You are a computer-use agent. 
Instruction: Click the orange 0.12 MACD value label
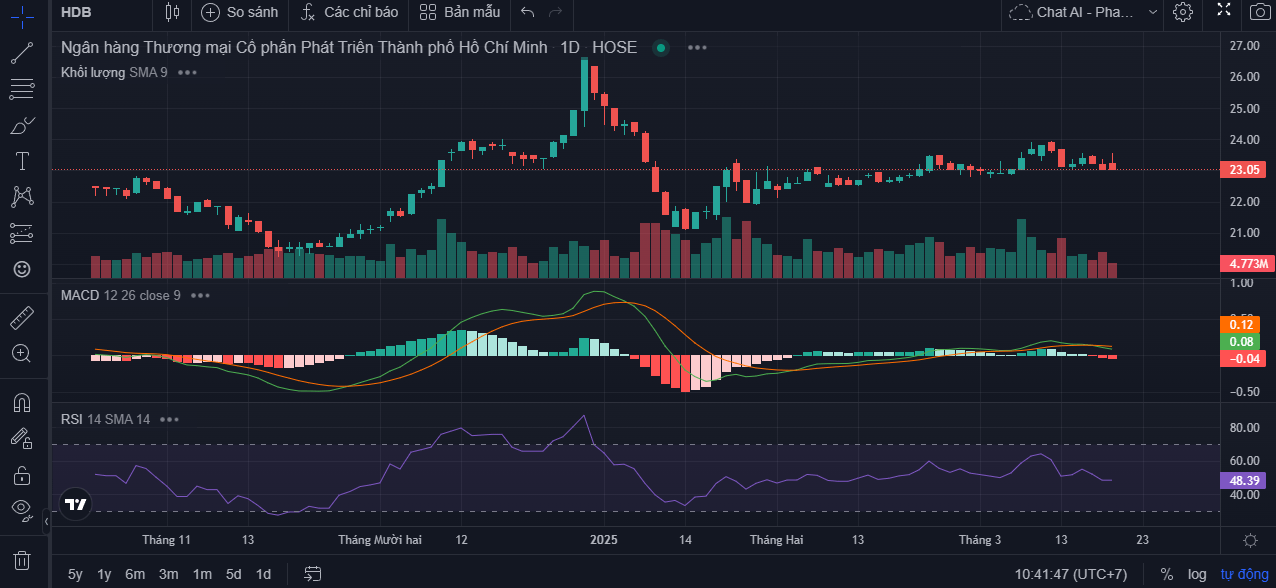pyautogui.click(x=1241, y=324)
